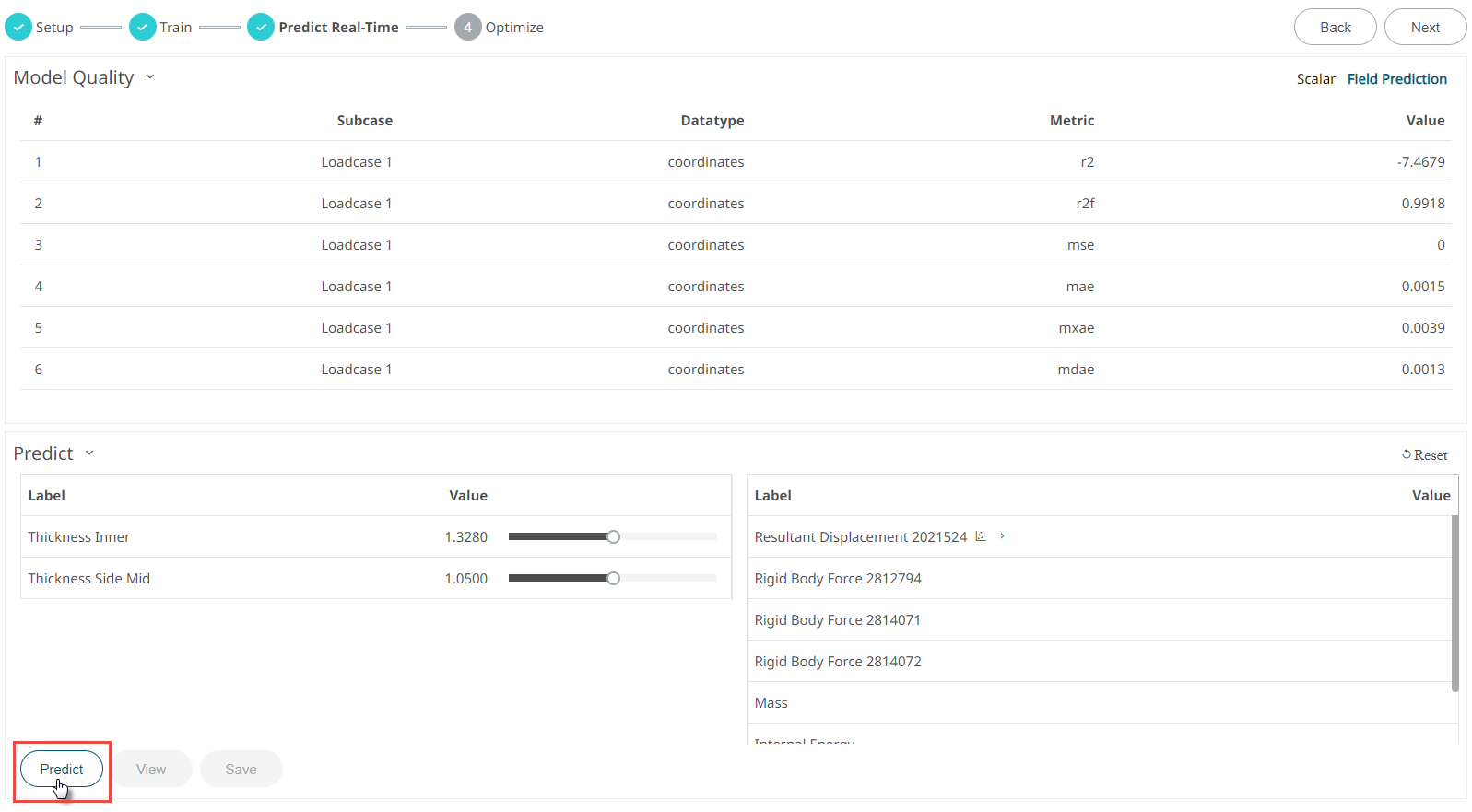Click the Back button
The height and width of the screenshot is (812, 1472).
(1335, 28)
